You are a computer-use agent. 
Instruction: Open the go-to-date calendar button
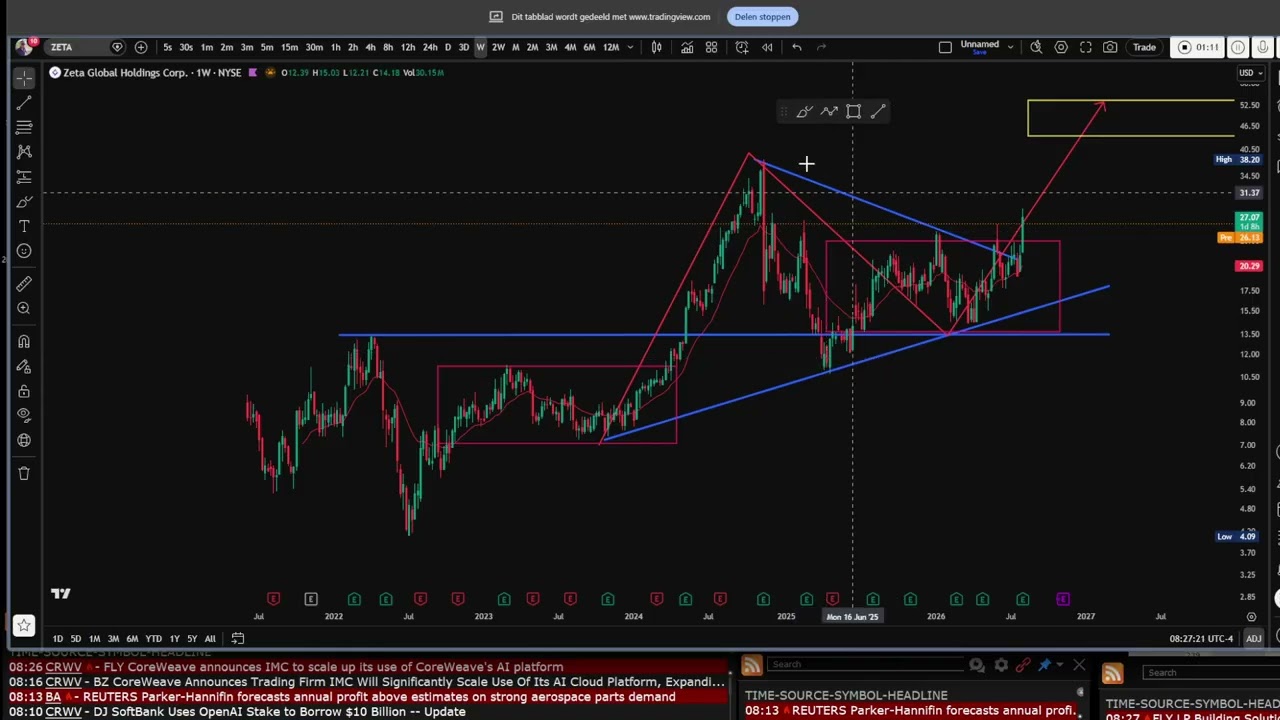pyautogui.click(x=238, y=639)
